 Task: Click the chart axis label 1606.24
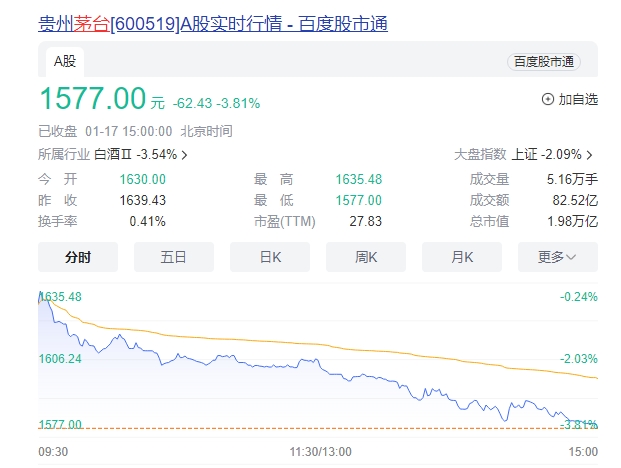(60, 359)
